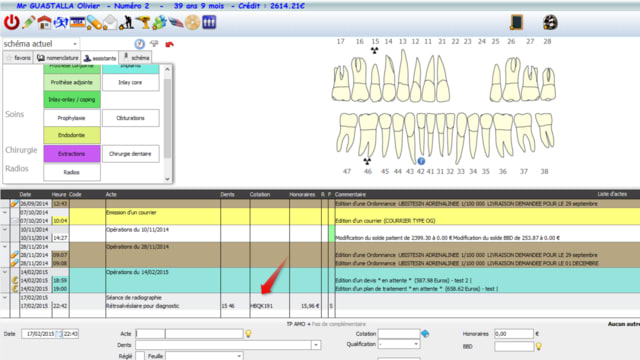The height and width of the screenshot is (360, 640).
Task: Open the home house icon
Action: pyautogui.click(x=44, y=22)
